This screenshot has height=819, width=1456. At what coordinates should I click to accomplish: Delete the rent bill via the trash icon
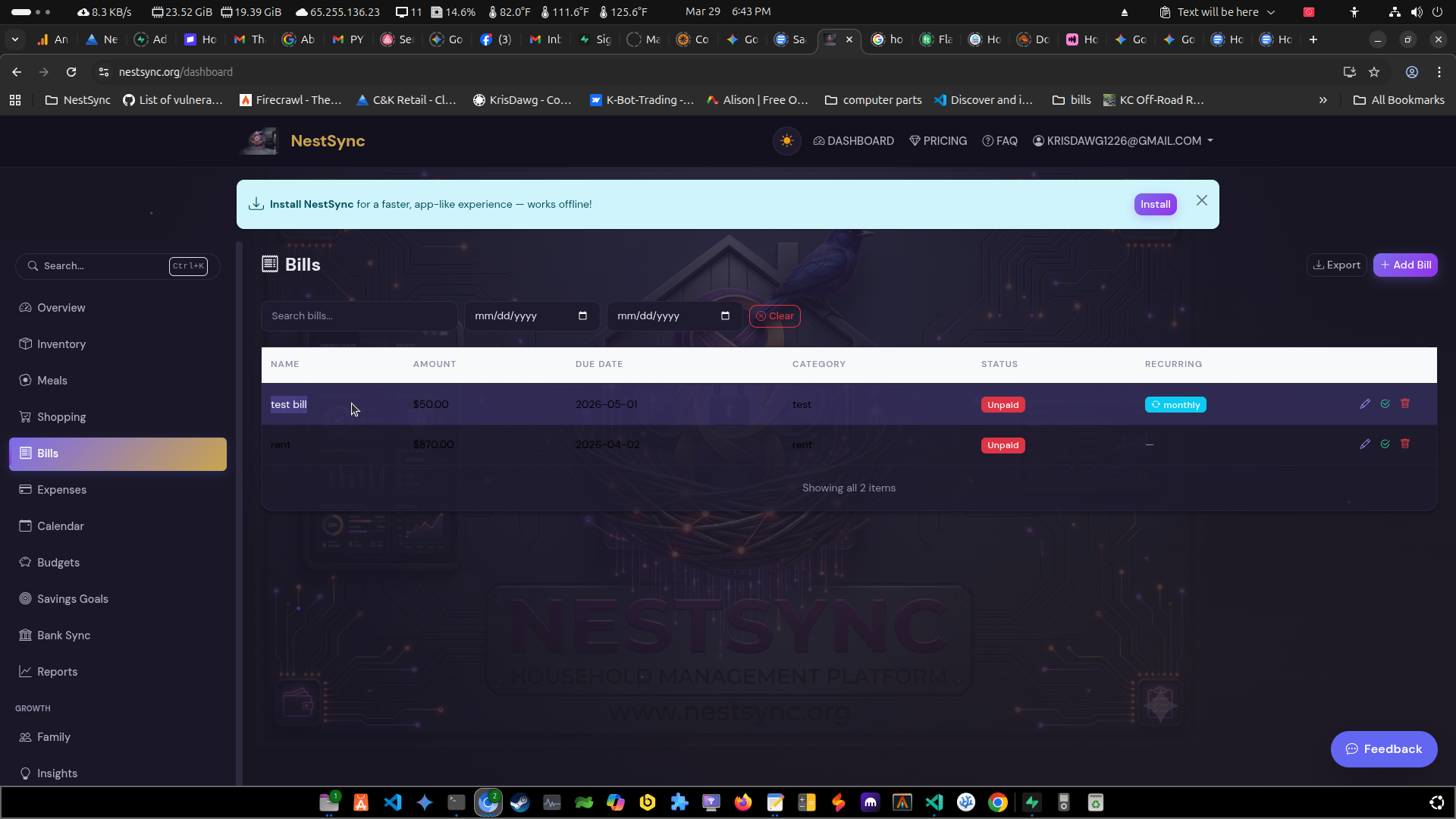[1405, 444]
